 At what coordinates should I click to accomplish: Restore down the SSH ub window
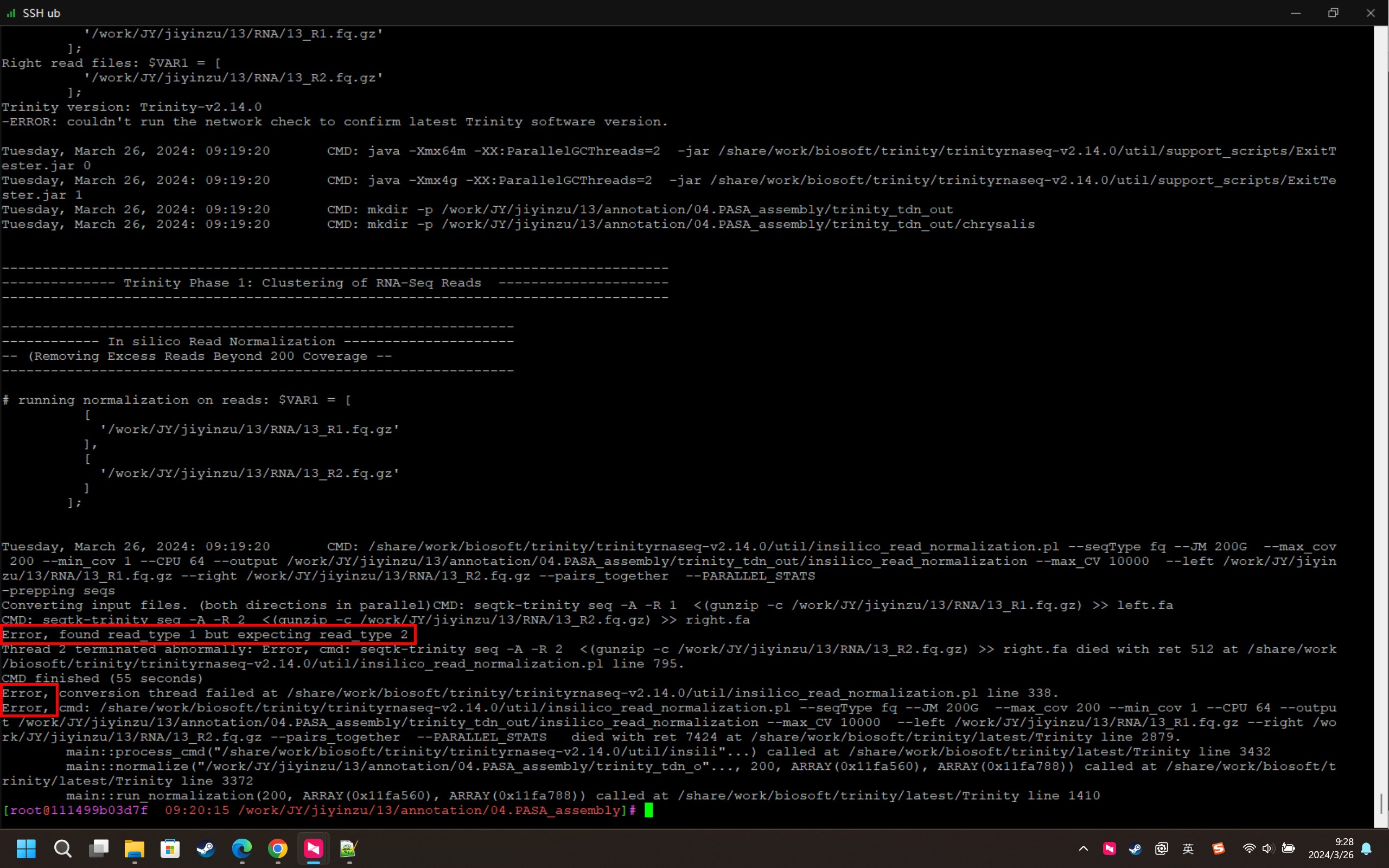pos(1333,12)
